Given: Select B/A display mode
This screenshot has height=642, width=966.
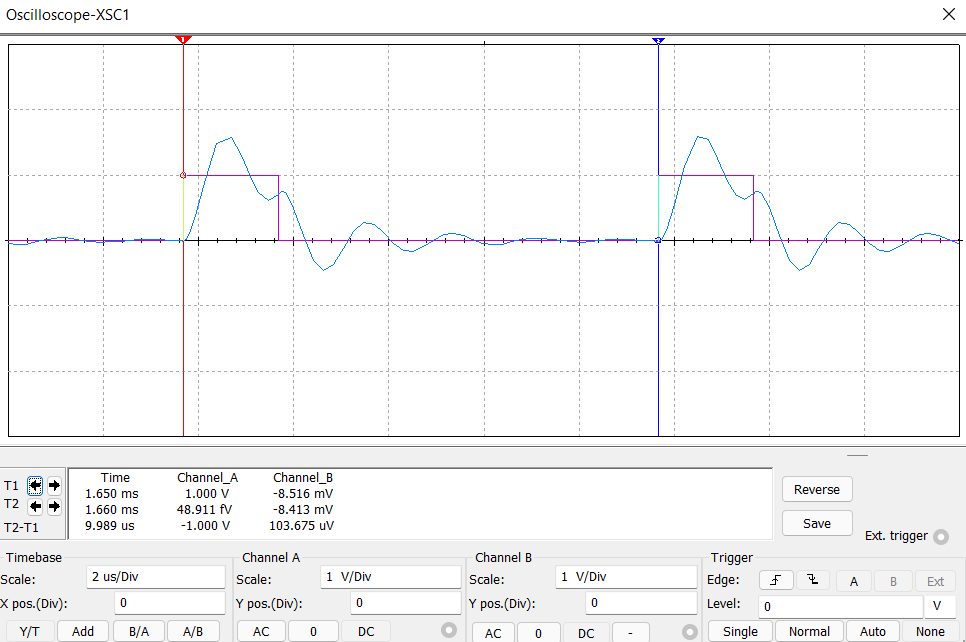Looking at the screenshot, I should click(x=139, y=632).
